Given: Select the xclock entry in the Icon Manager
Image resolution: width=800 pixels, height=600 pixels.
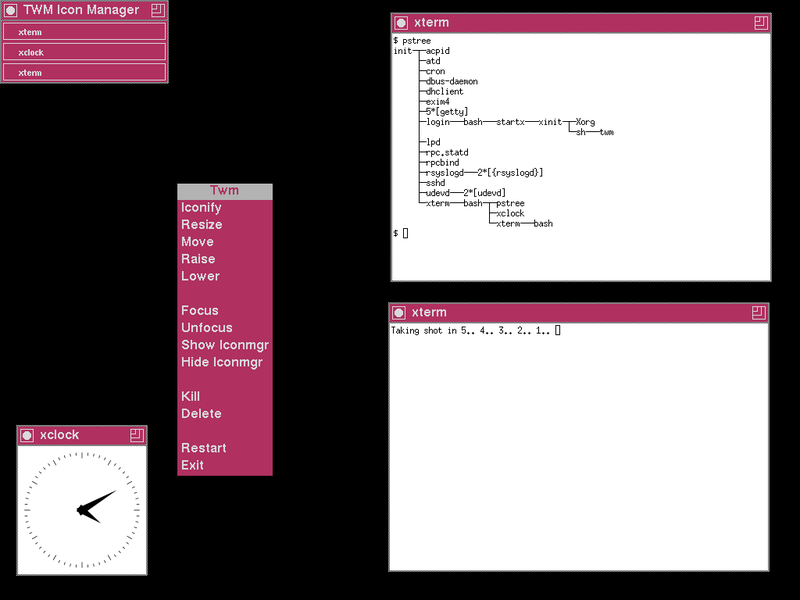Looking at the screenshot, I should click(84, 51).
